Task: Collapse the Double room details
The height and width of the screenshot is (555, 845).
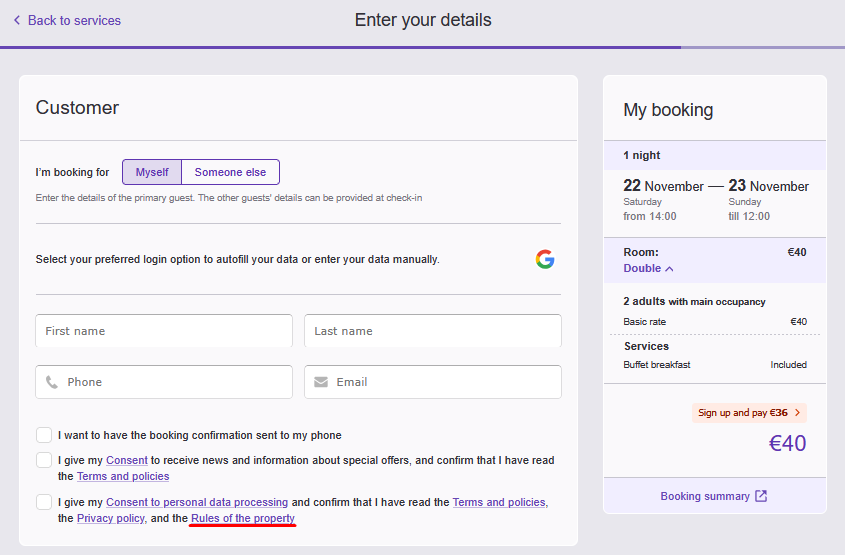Action: pyautogui.click(x=648, y=268)
